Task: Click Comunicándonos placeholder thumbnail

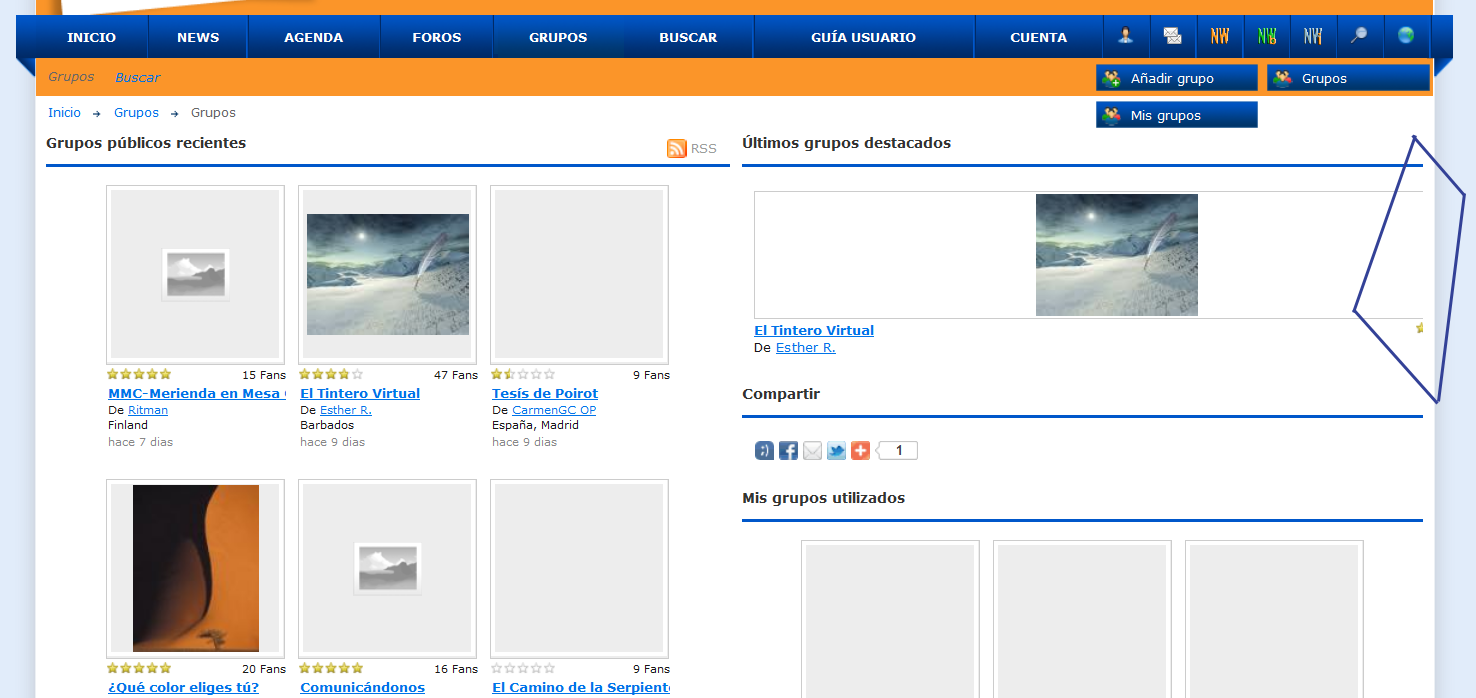Action: (387, 568)
